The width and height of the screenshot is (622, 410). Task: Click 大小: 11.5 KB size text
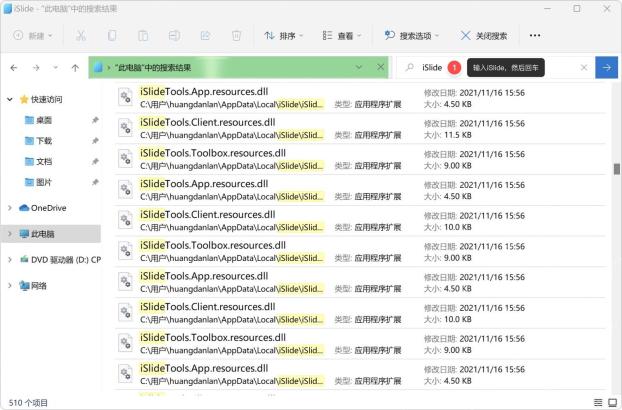pos(448,135)
